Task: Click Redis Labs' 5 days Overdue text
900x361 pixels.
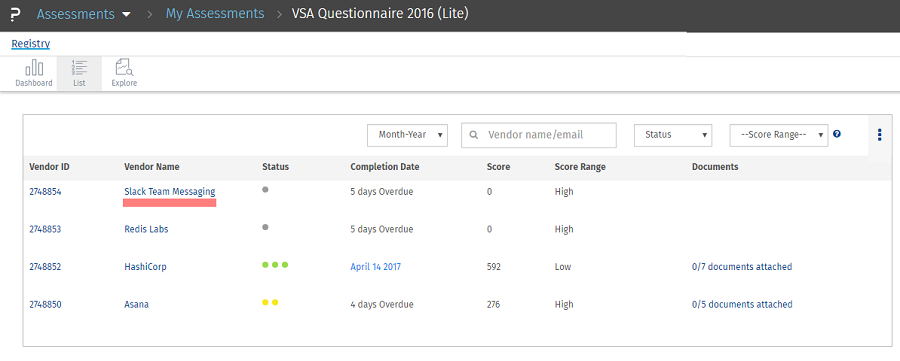Action: point(382,229)
